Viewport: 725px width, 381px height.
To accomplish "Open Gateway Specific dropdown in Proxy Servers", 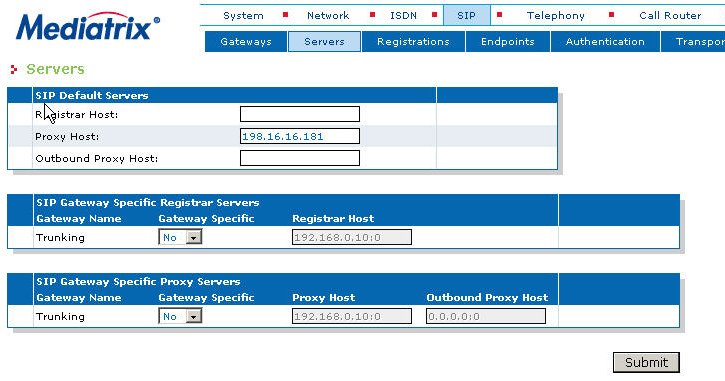I will click(180, 316).
